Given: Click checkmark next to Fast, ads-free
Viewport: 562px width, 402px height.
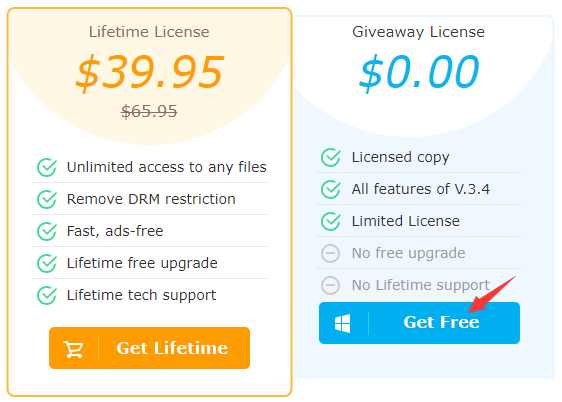Looking at the screenshot, I should point(47,231).
